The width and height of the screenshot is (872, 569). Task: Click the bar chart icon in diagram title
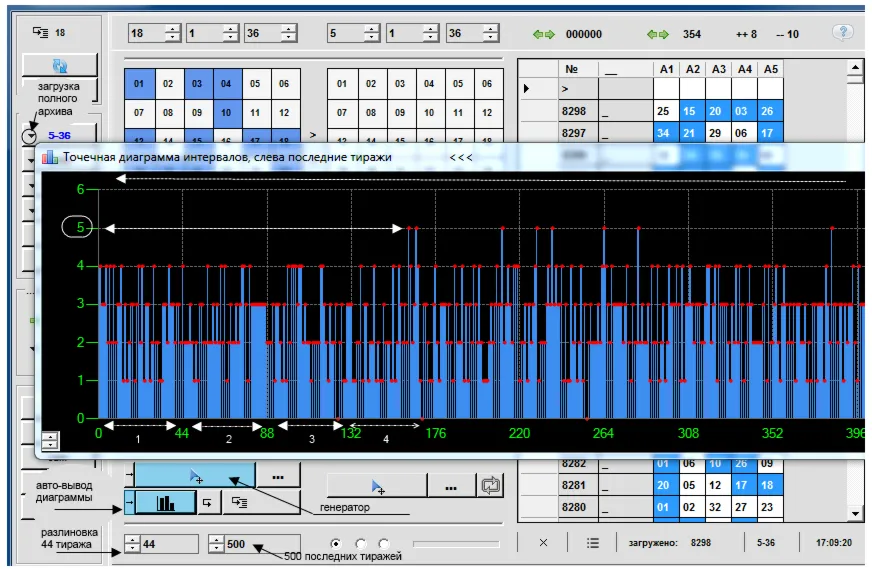click(50, 157)
